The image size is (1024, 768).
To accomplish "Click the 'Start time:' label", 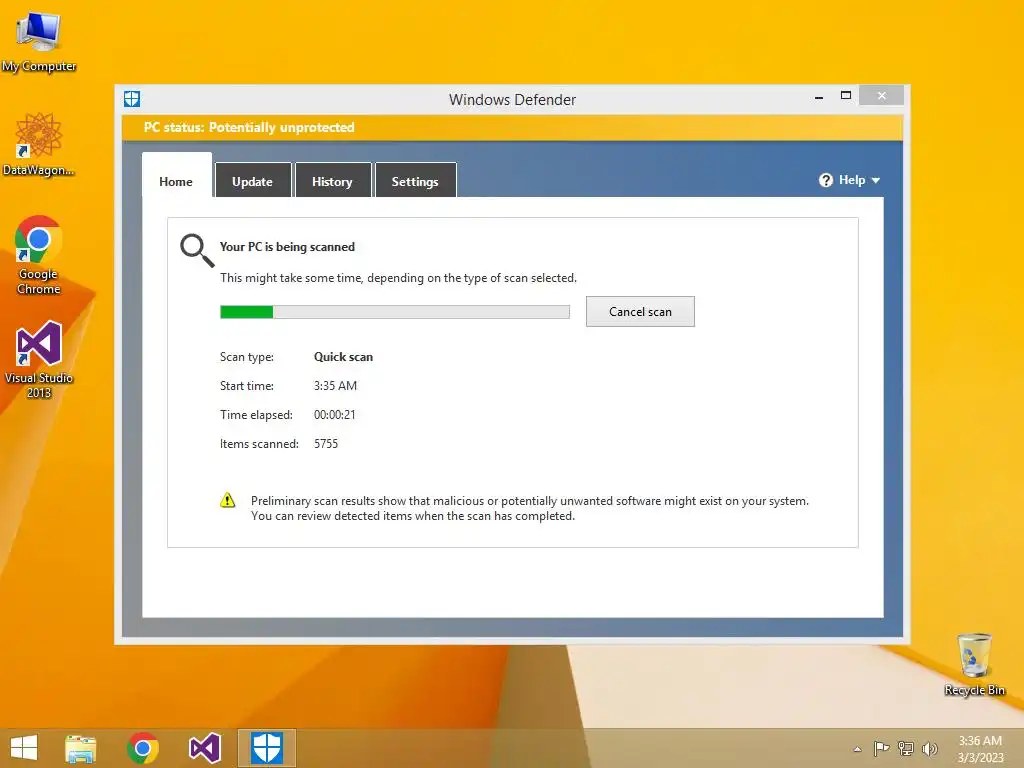I will [x=247, y=385].
